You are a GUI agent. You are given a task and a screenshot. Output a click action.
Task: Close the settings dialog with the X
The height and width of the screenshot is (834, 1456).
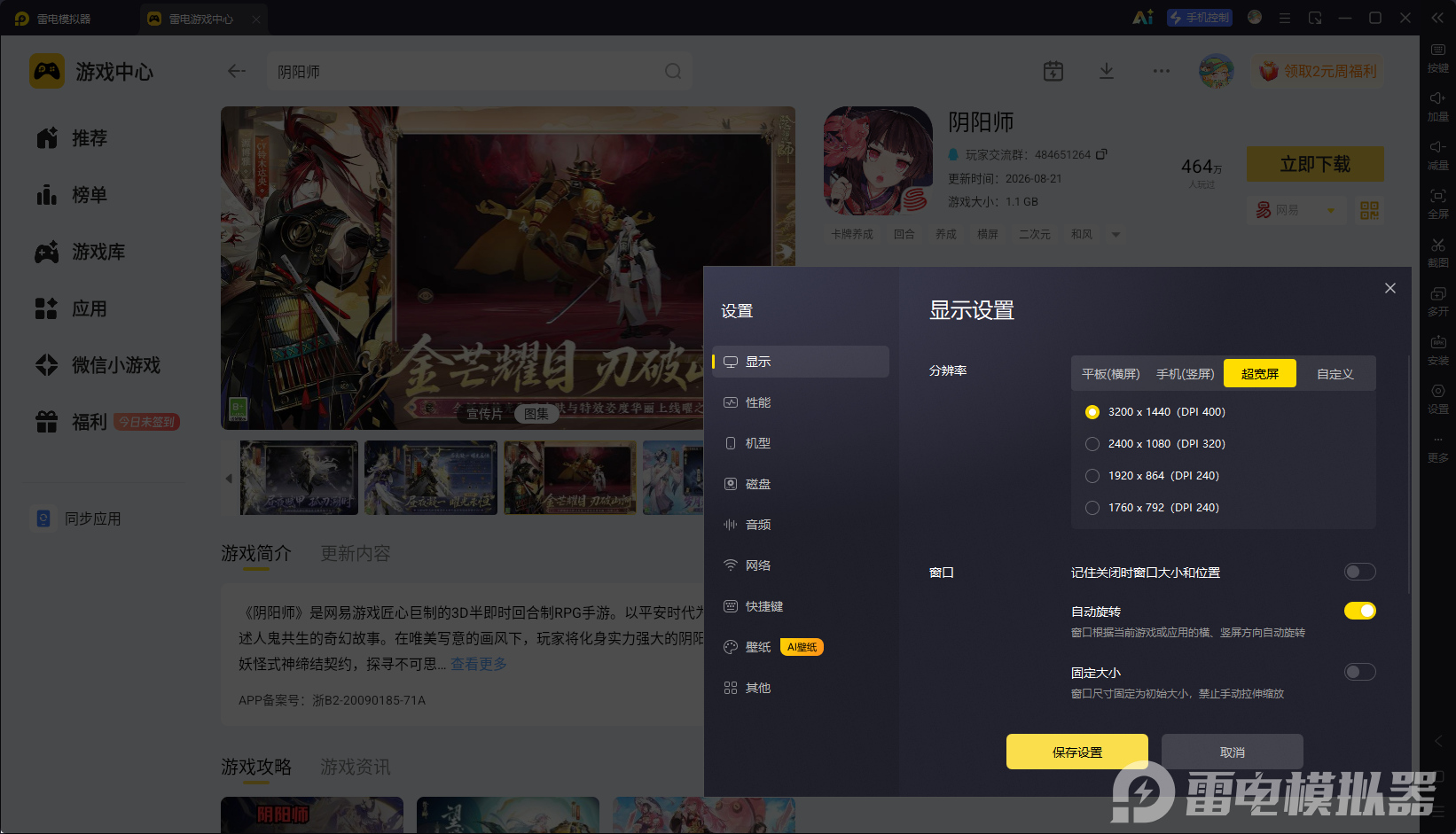pyautogui.click(x=1390, y=288)
